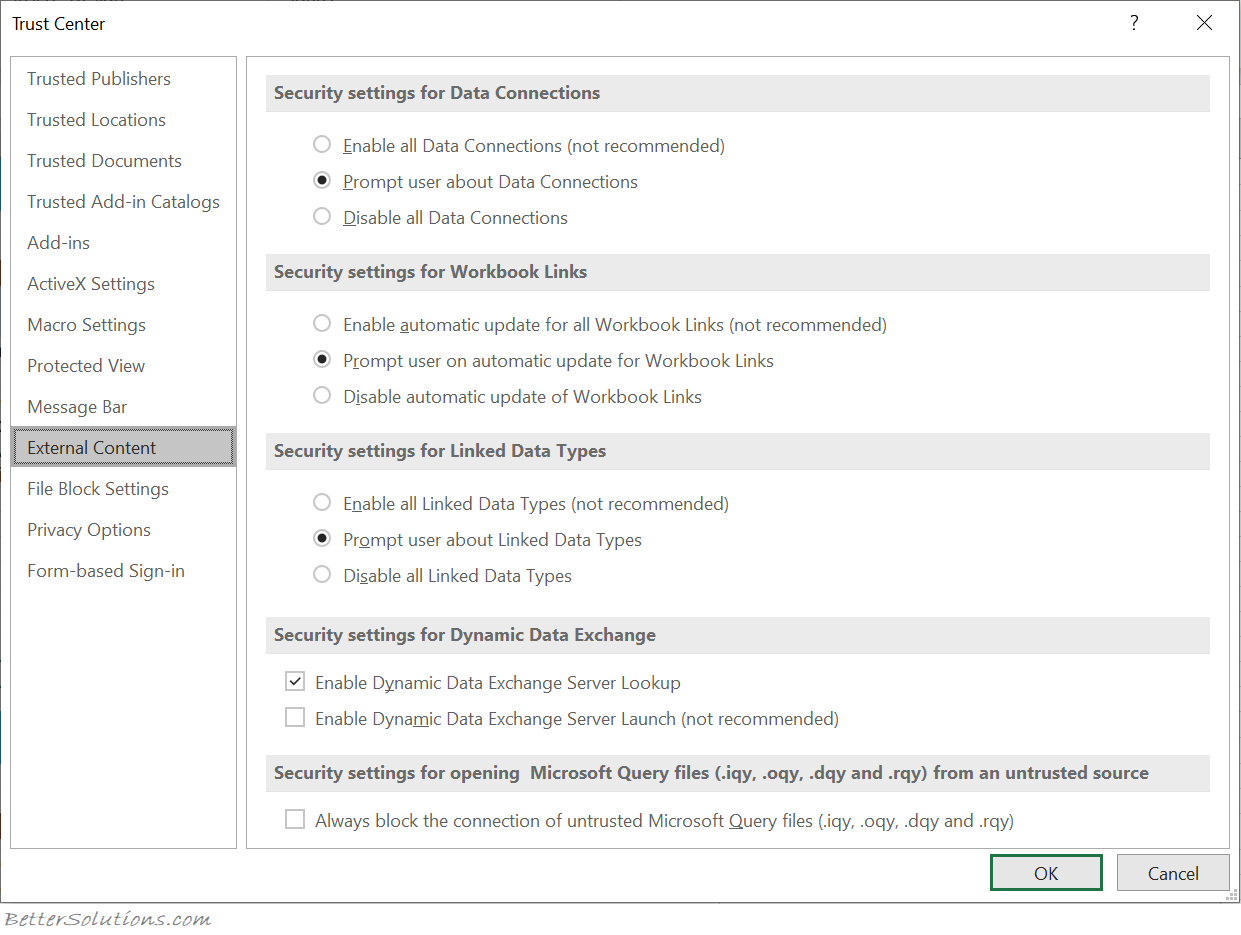The image size is (1241, 935).
Task: Confirm settings with the OK button
Action: (x=1046, y=873)
